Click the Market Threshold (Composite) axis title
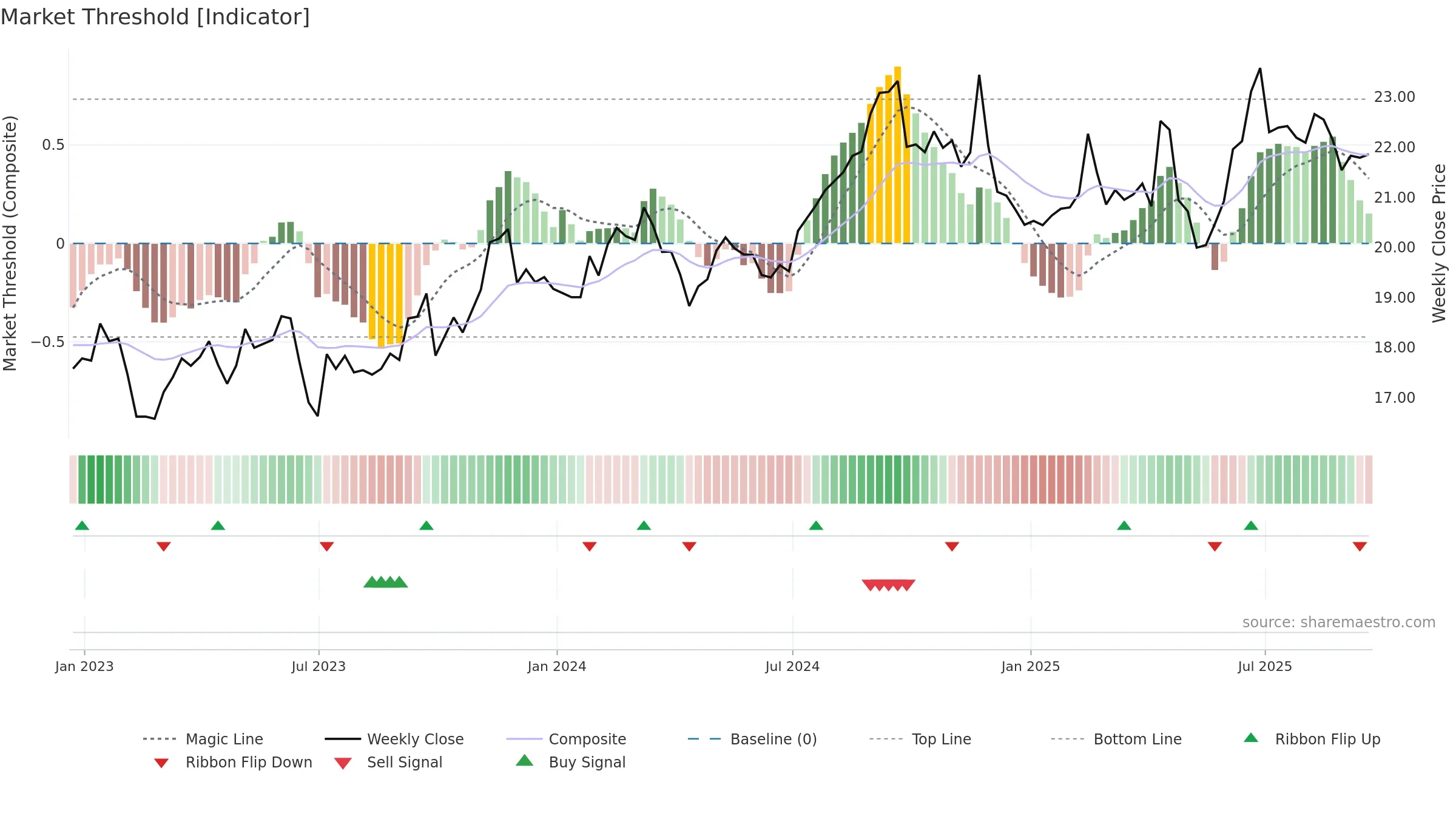This screenshot has width=1456, height=819. [x=10, y=243]
